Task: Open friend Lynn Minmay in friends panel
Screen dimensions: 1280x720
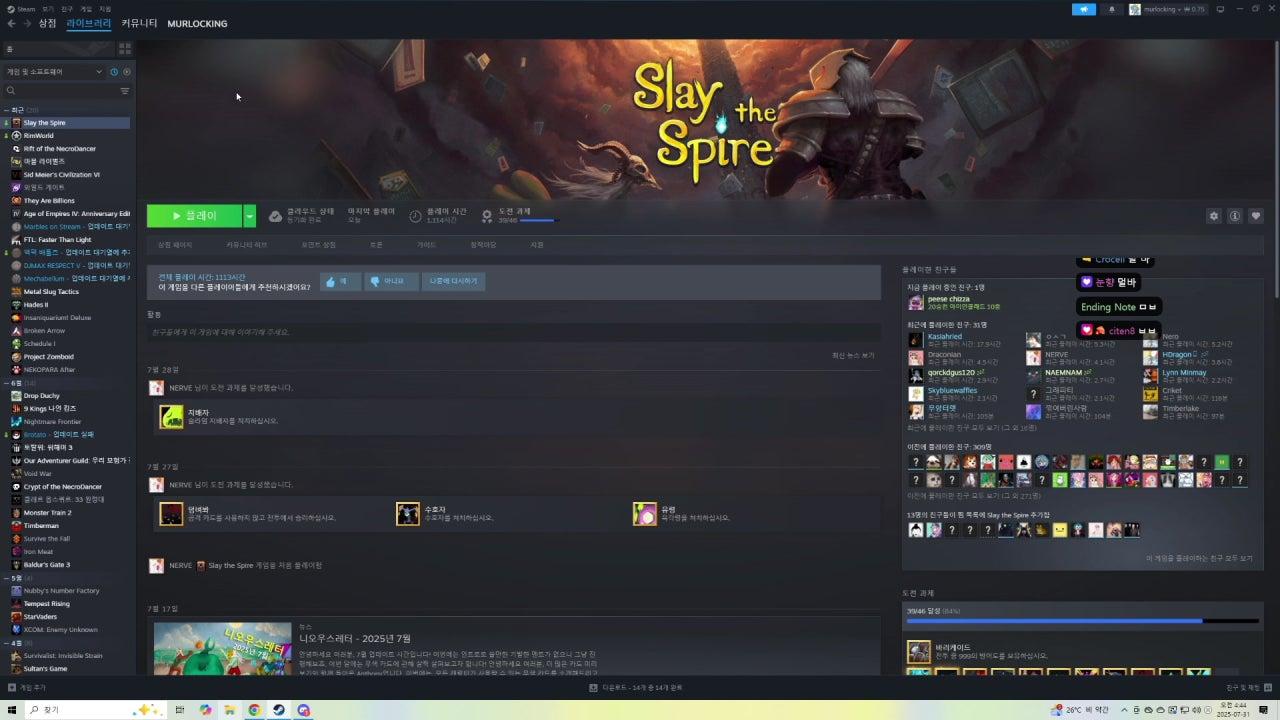Action: (x=1184, y=373)
